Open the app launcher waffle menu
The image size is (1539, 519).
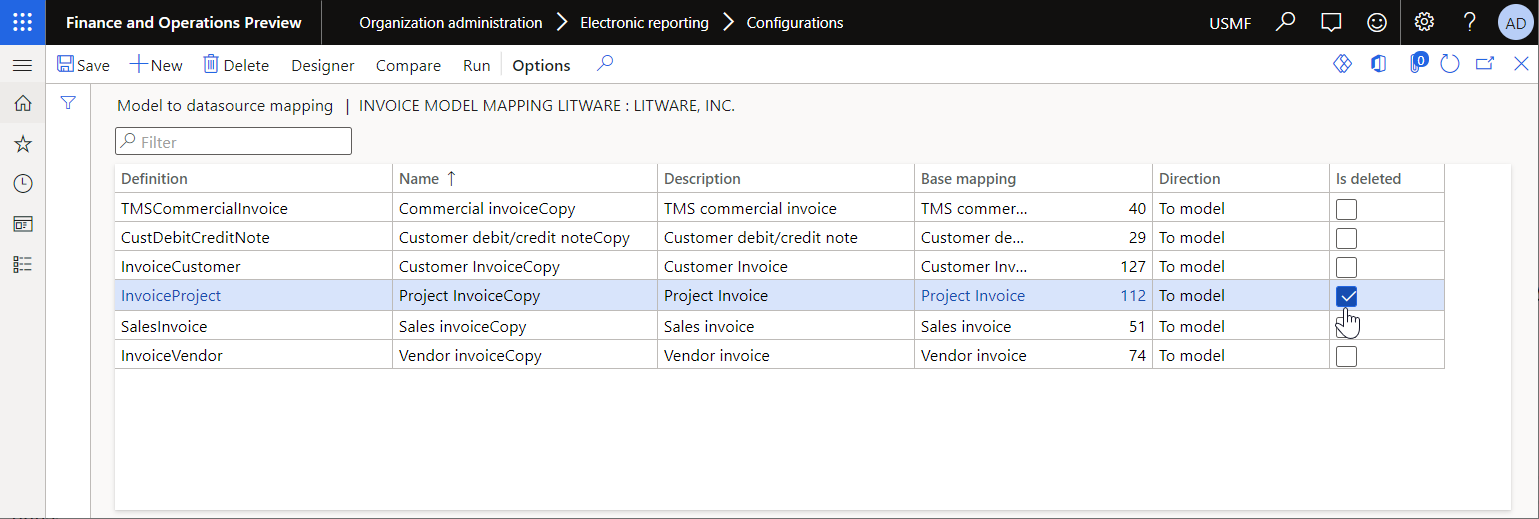22,22
